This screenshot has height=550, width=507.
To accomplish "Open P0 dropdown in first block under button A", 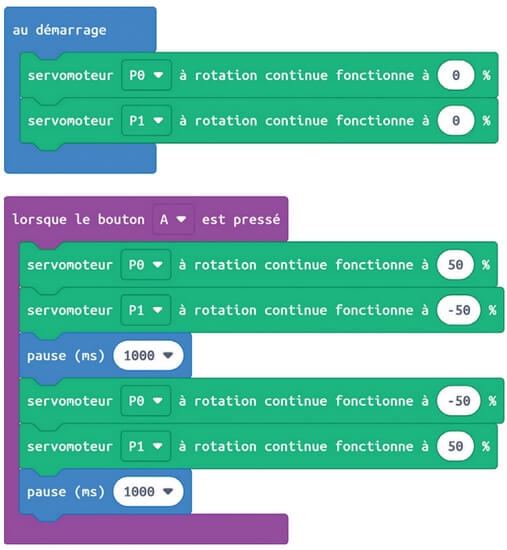I will (146, 264).
